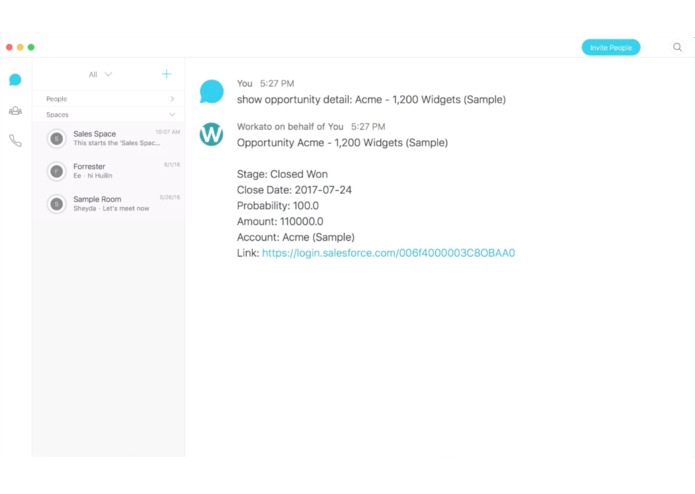Select the Sales Space conversation
The image size is (695, 494).
(x=109, y=138)
